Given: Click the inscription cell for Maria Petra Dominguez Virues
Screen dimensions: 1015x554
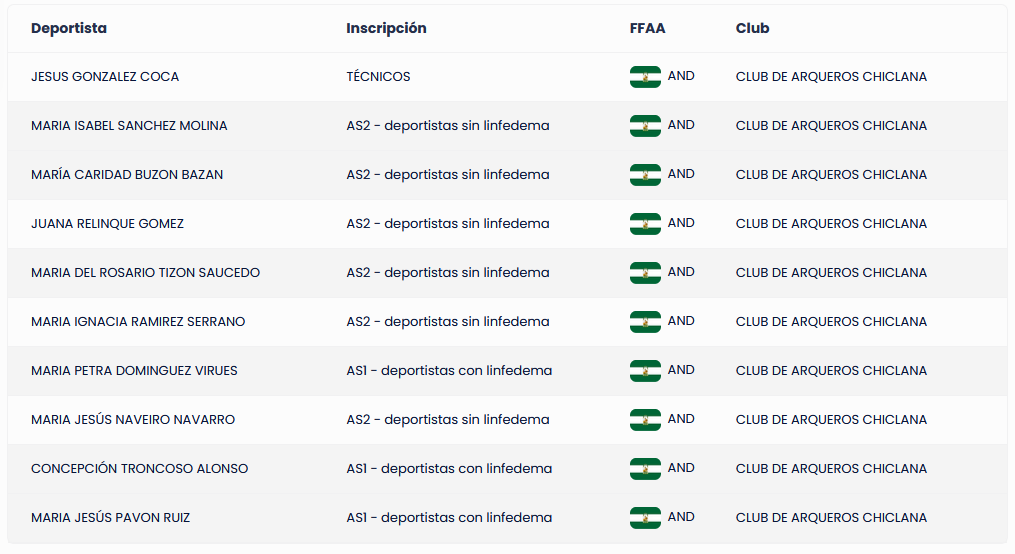Looking at the screenshot, I should [449, 371].
